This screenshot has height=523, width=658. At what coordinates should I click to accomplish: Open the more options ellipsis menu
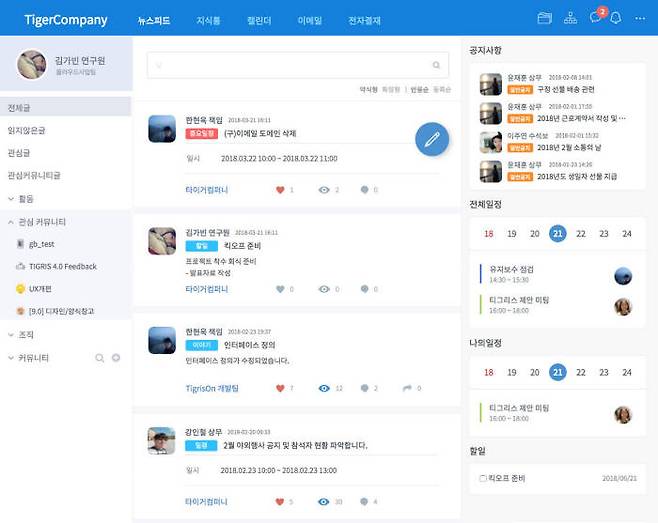(x=640, y=18)
